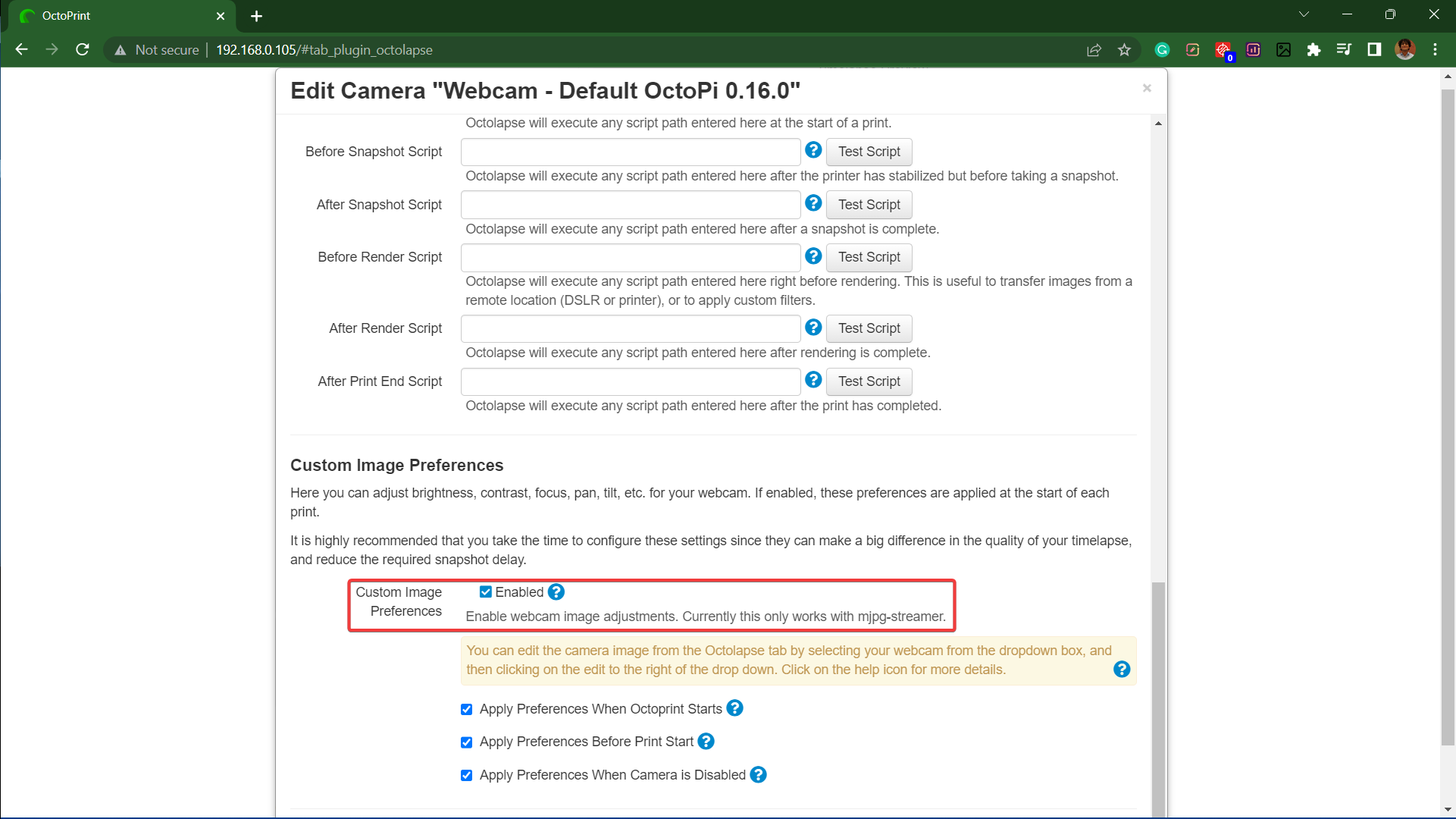Share this page icon in address bar

click(x=1094, y=50)
